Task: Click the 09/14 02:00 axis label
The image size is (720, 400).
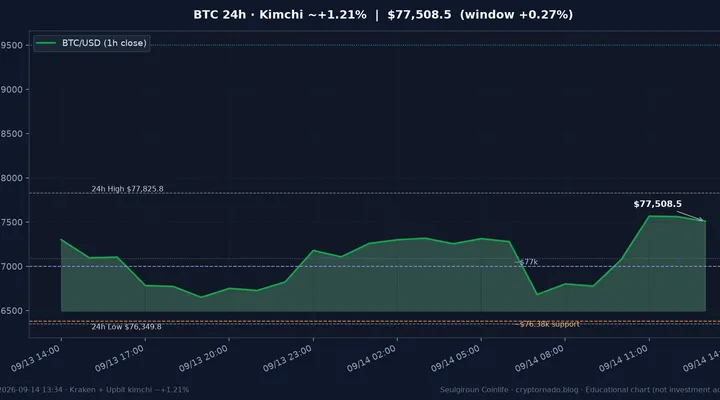Action: (x=371, y=358)
